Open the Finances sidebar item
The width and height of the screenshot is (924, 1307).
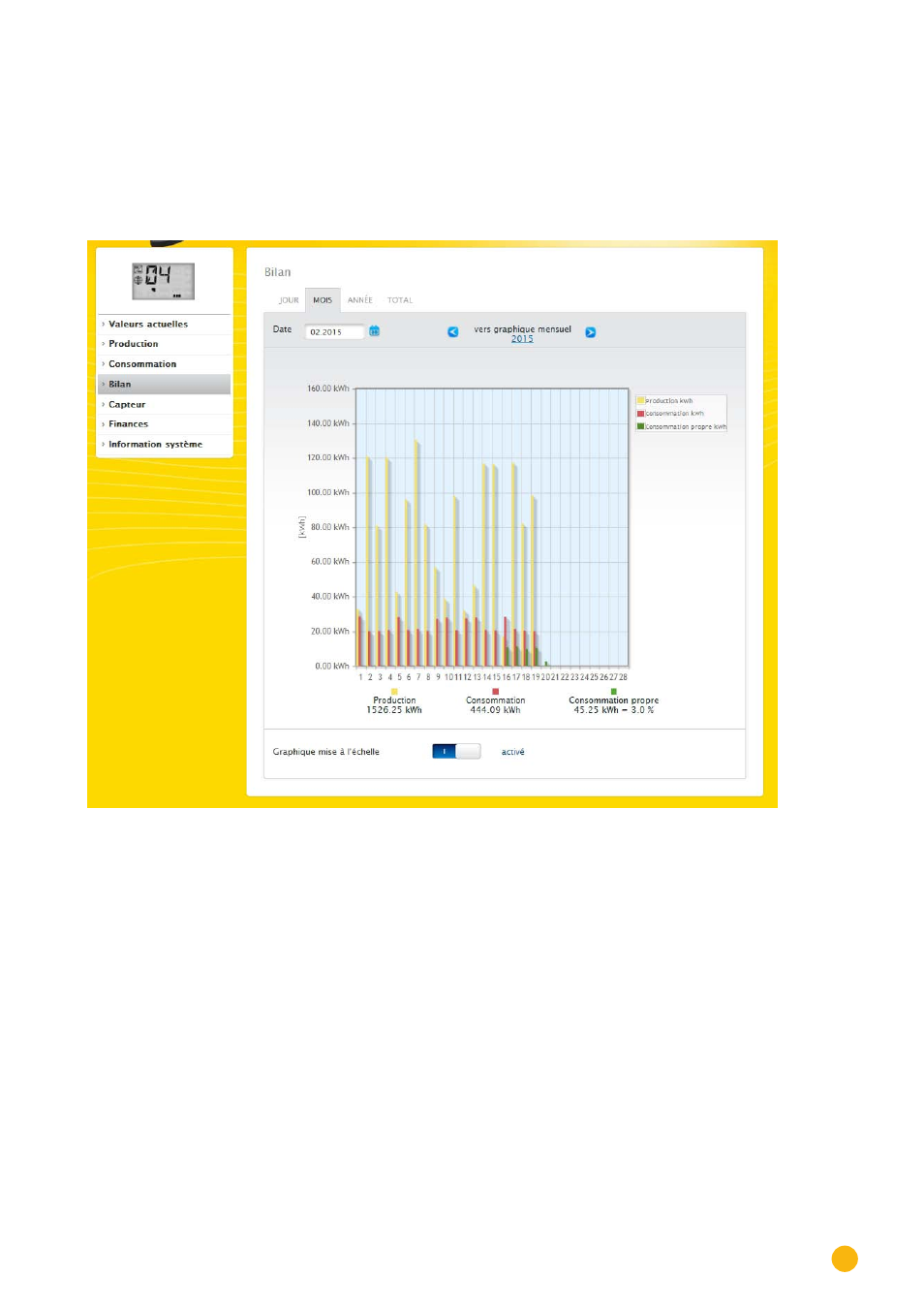(x=129, y=424)
